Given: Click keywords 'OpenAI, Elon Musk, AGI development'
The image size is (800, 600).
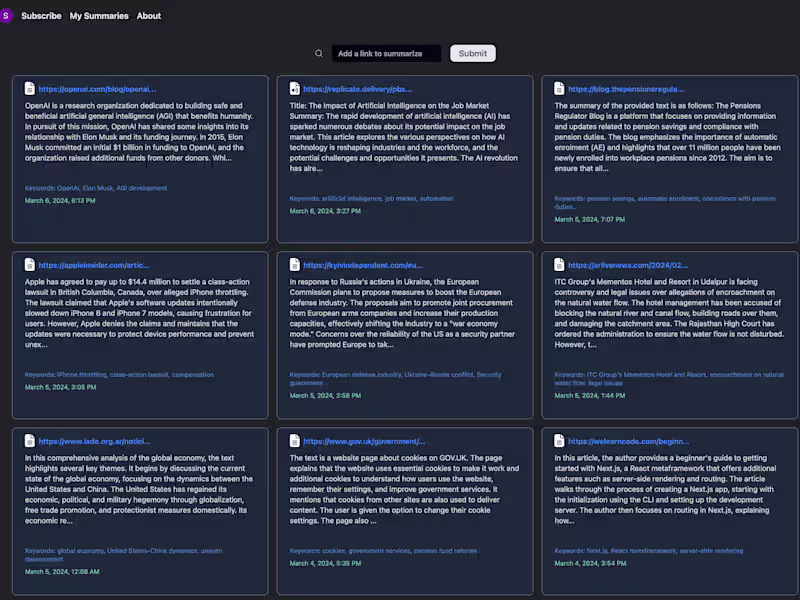Looking at the screenshot, I should (96, 188).
